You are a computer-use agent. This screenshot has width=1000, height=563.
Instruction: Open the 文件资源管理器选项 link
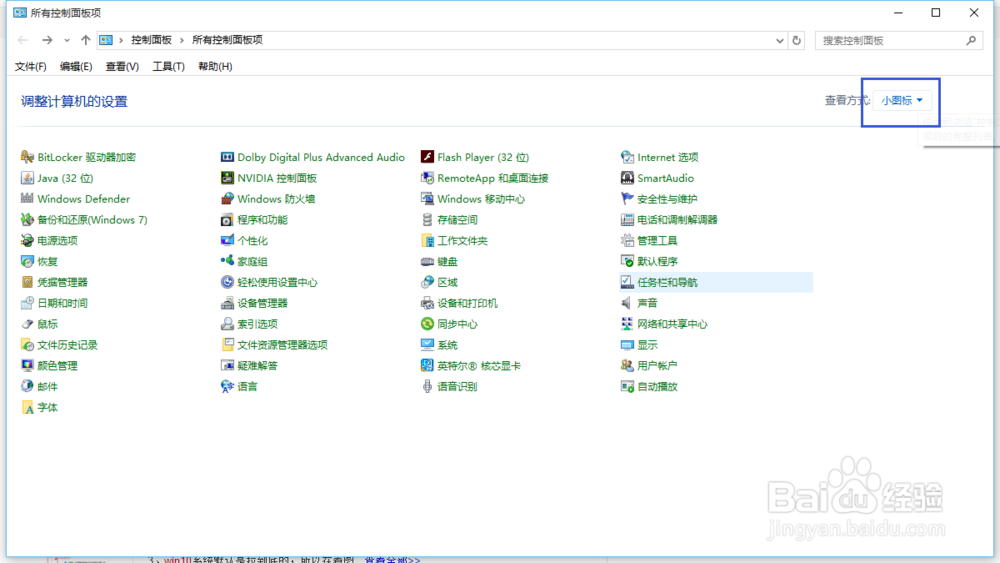283,345
